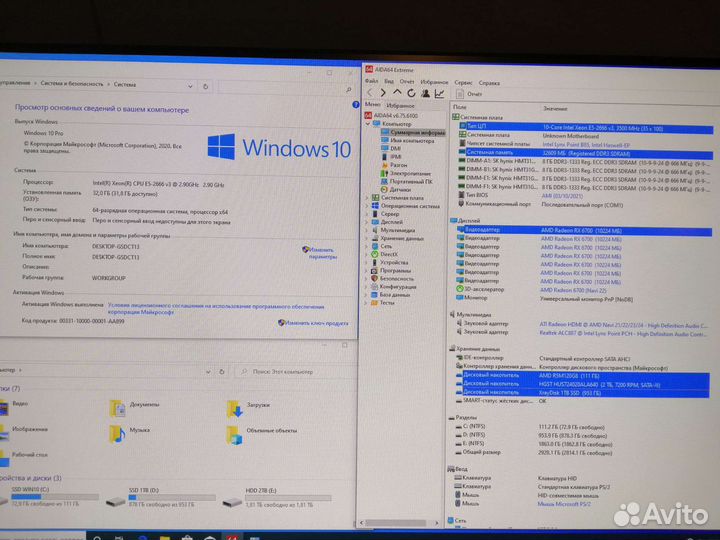Image resolution: width=720 pixels, height=540 pixels.
Task: Open the Справка menu in AIDA64
Action: (489, 83)
